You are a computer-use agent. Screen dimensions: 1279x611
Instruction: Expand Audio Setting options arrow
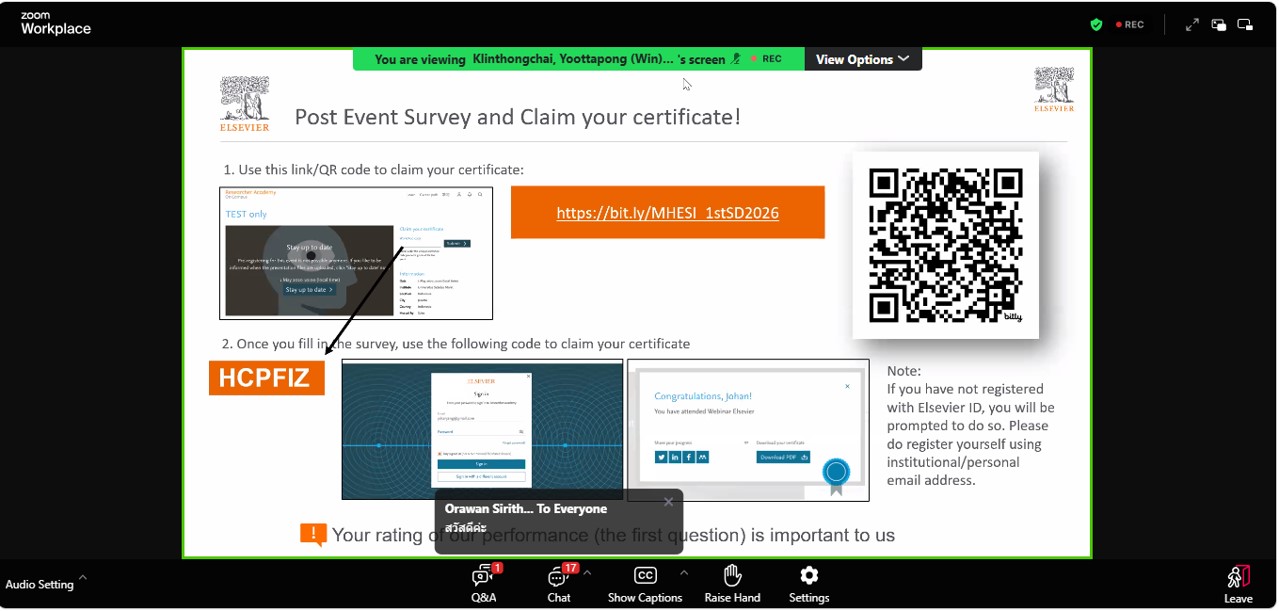click(x=83, y=577)
